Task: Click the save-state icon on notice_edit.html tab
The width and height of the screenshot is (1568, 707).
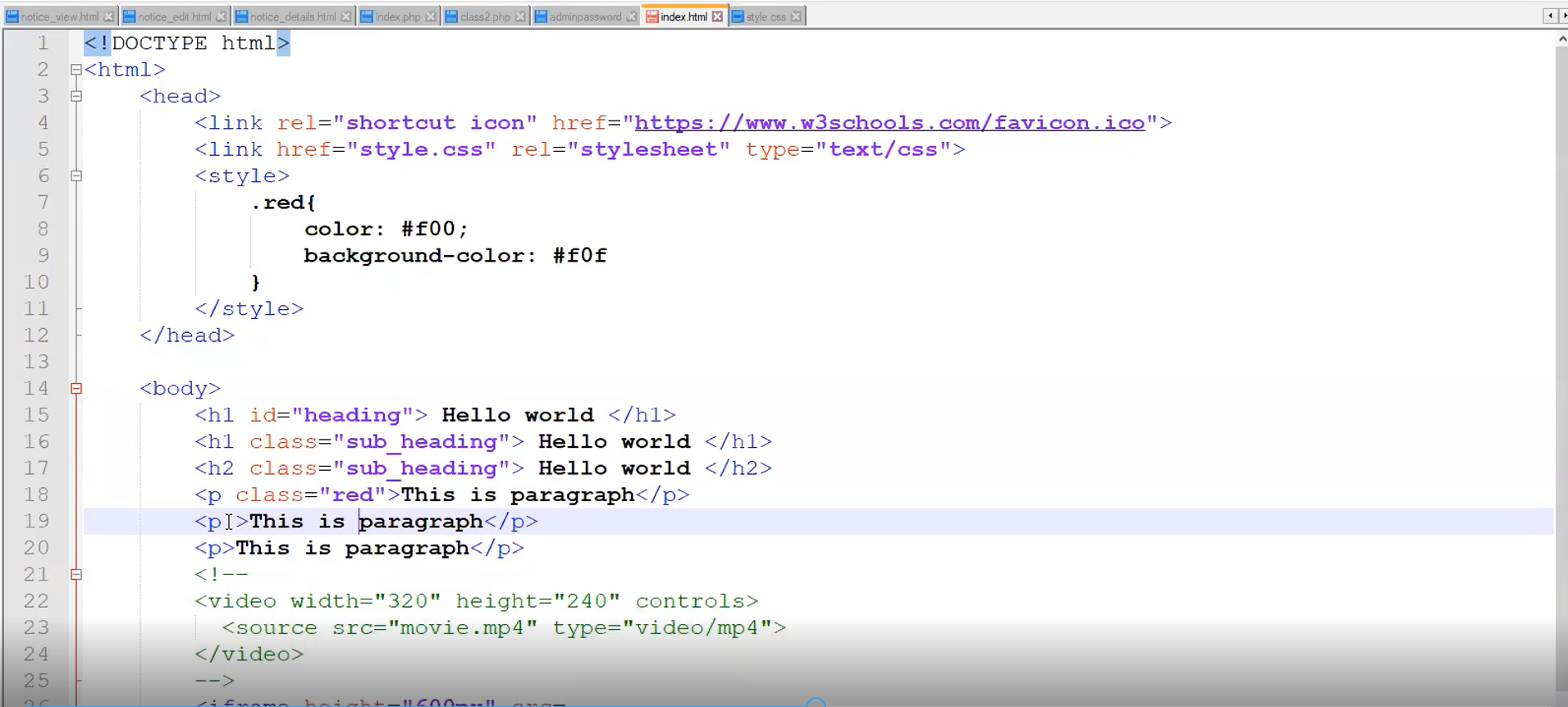Action: [130, 16]
